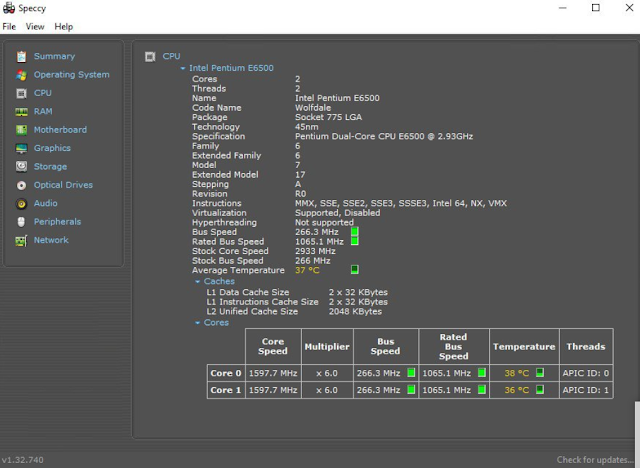The height and width of the screenshot is (468, 640).
Task: Click Core 0 Rated Bus Speed graph icon
Action: (482, 373)
